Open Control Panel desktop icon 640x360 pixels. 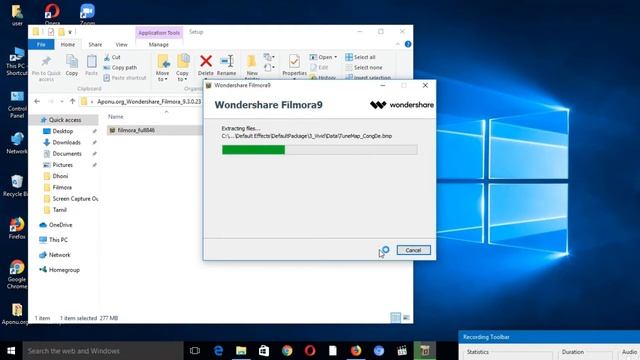(17, 104)
